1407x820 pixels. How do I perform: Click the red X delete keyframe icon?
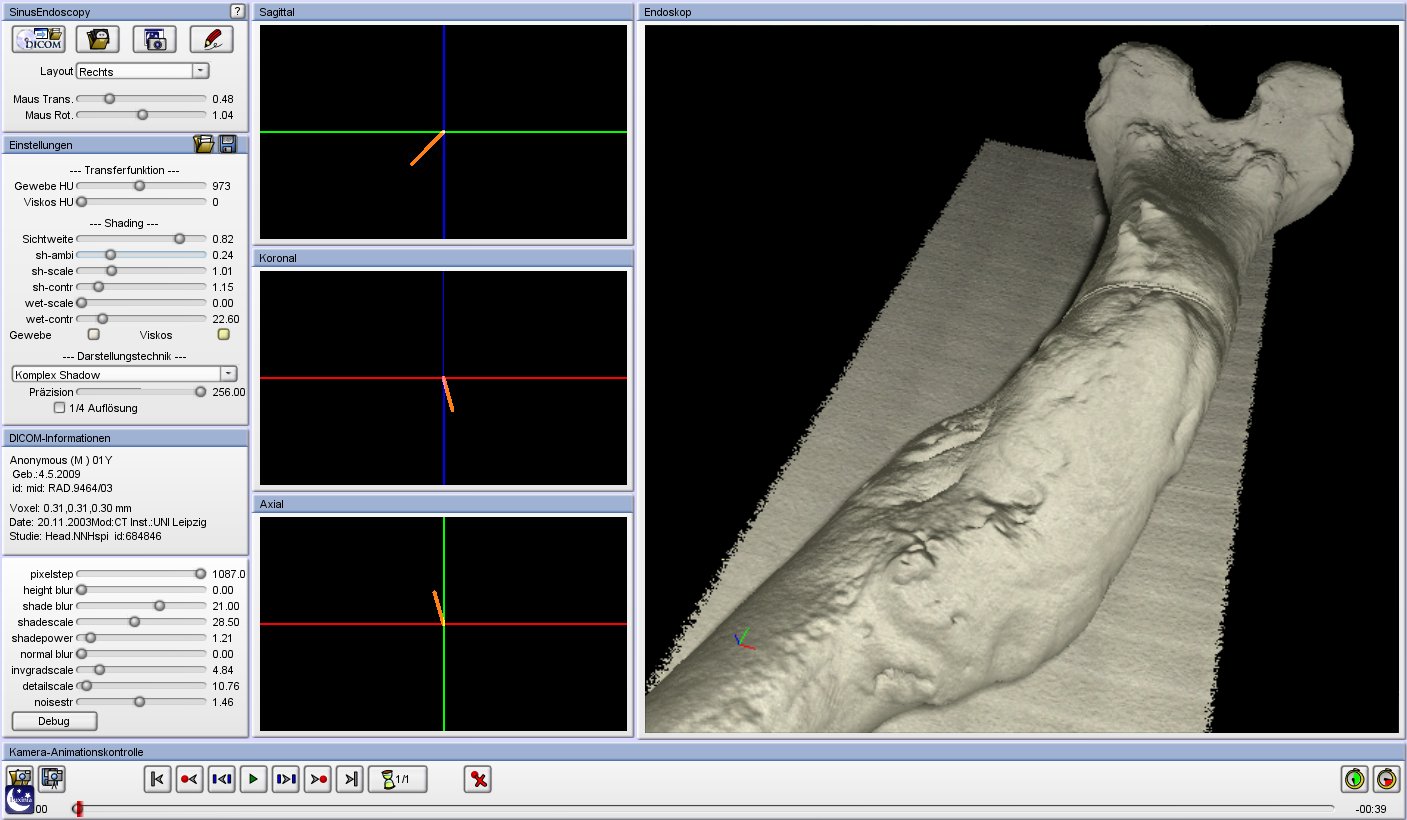478,779
